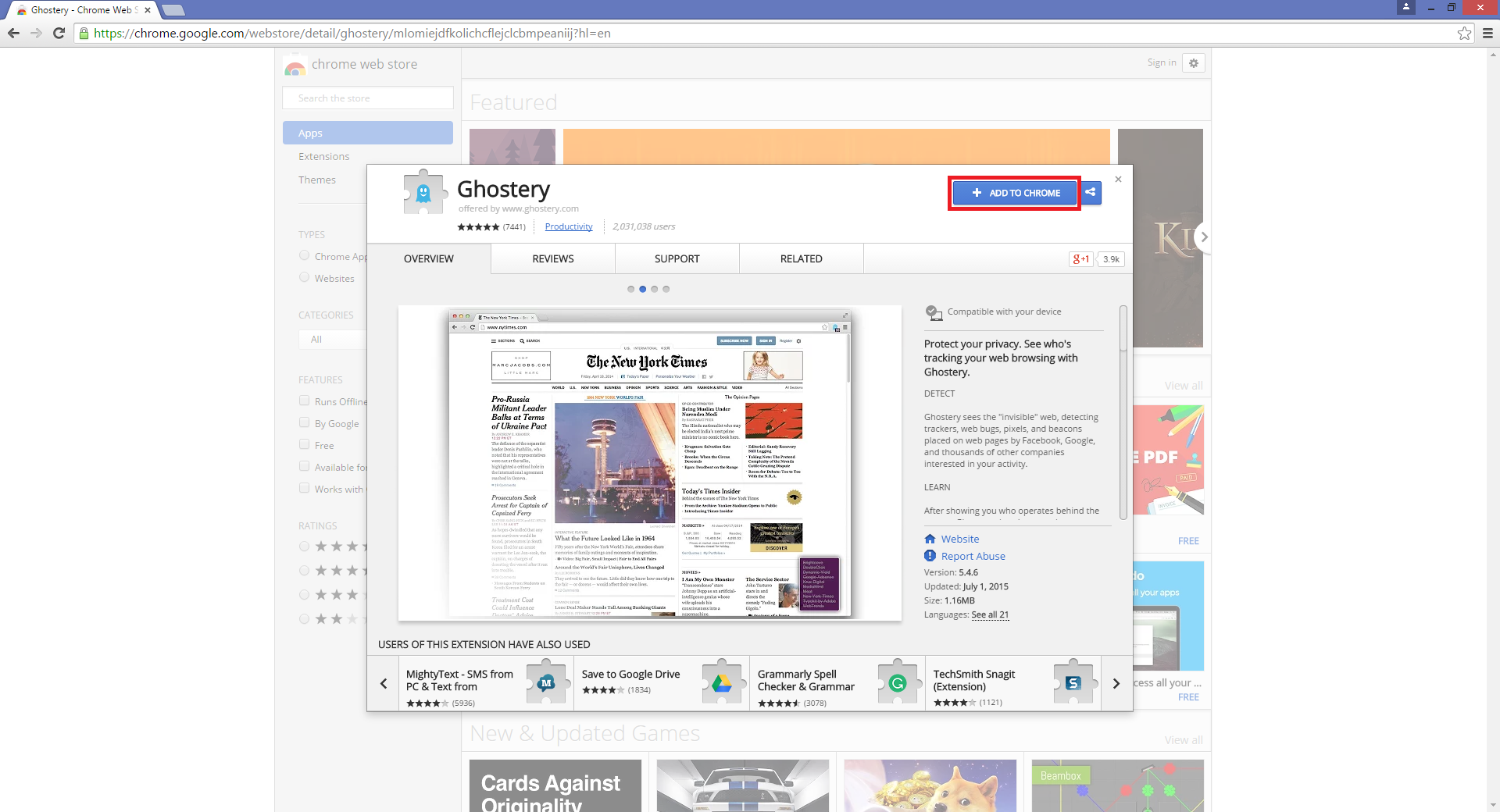Click the Grammarly extension icon
Viewport: 1500px width, 812px height.
tap(897, 683)
